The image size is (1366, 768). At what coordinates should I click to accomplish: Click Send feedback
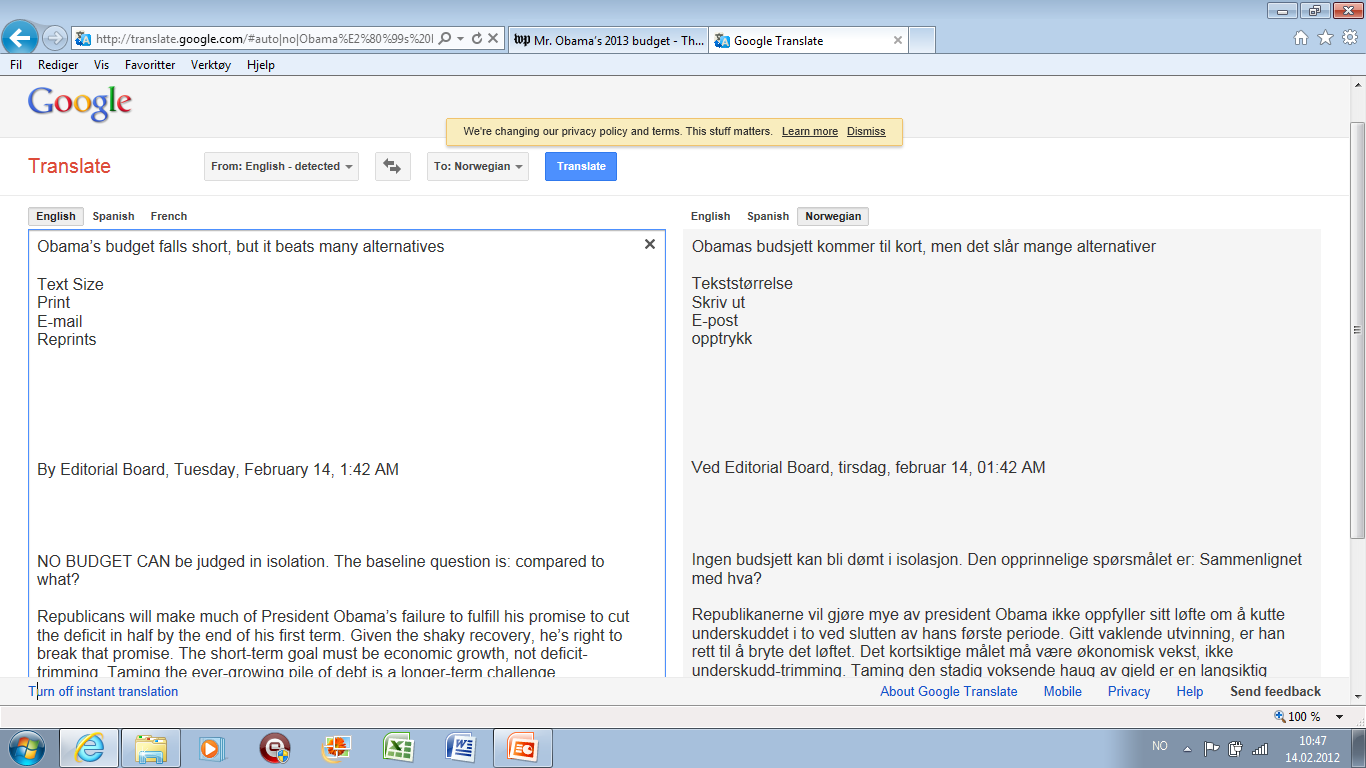click(x=1276, y=691)
